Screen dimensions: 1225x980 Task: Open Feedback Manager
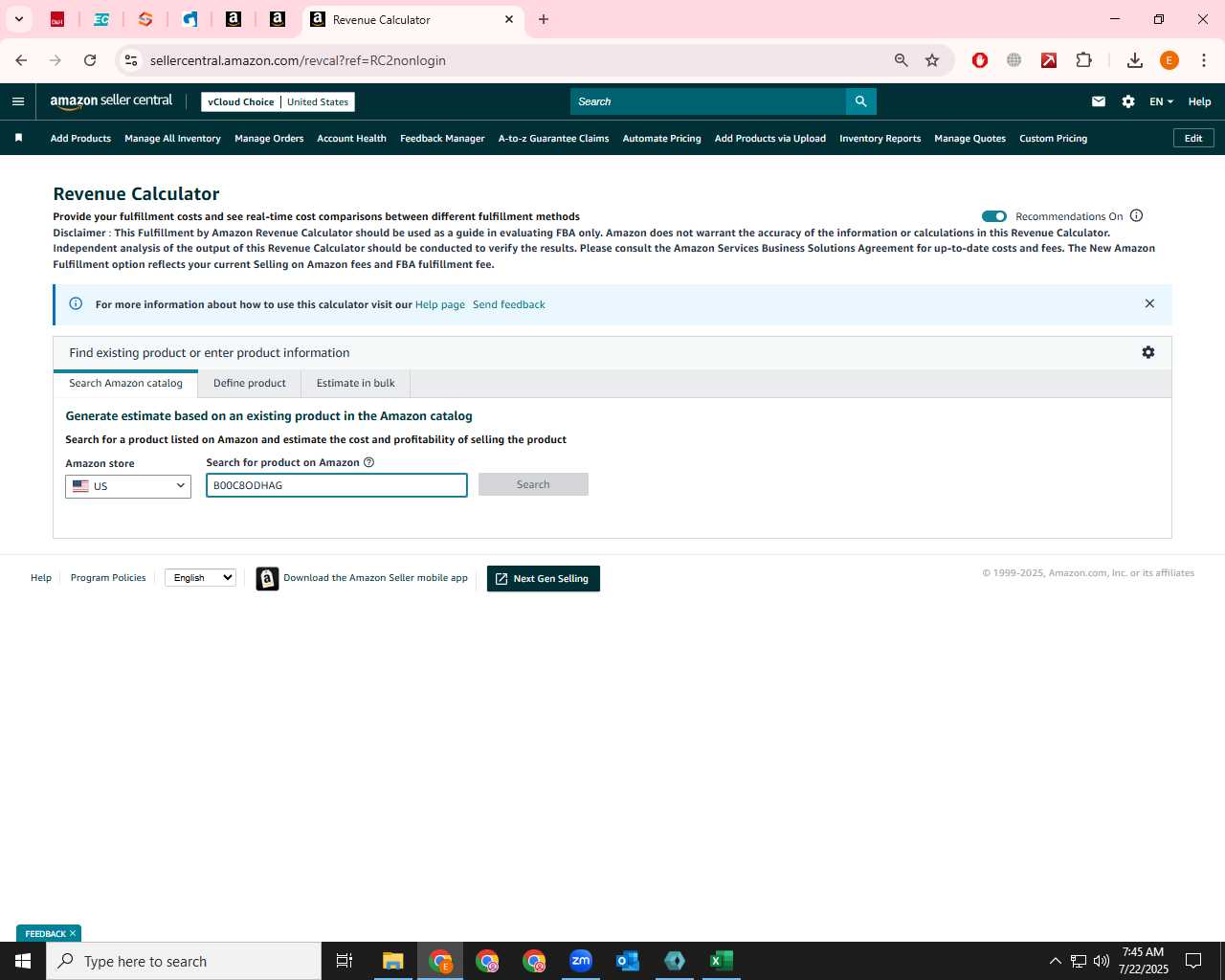(x=442, y=138)
